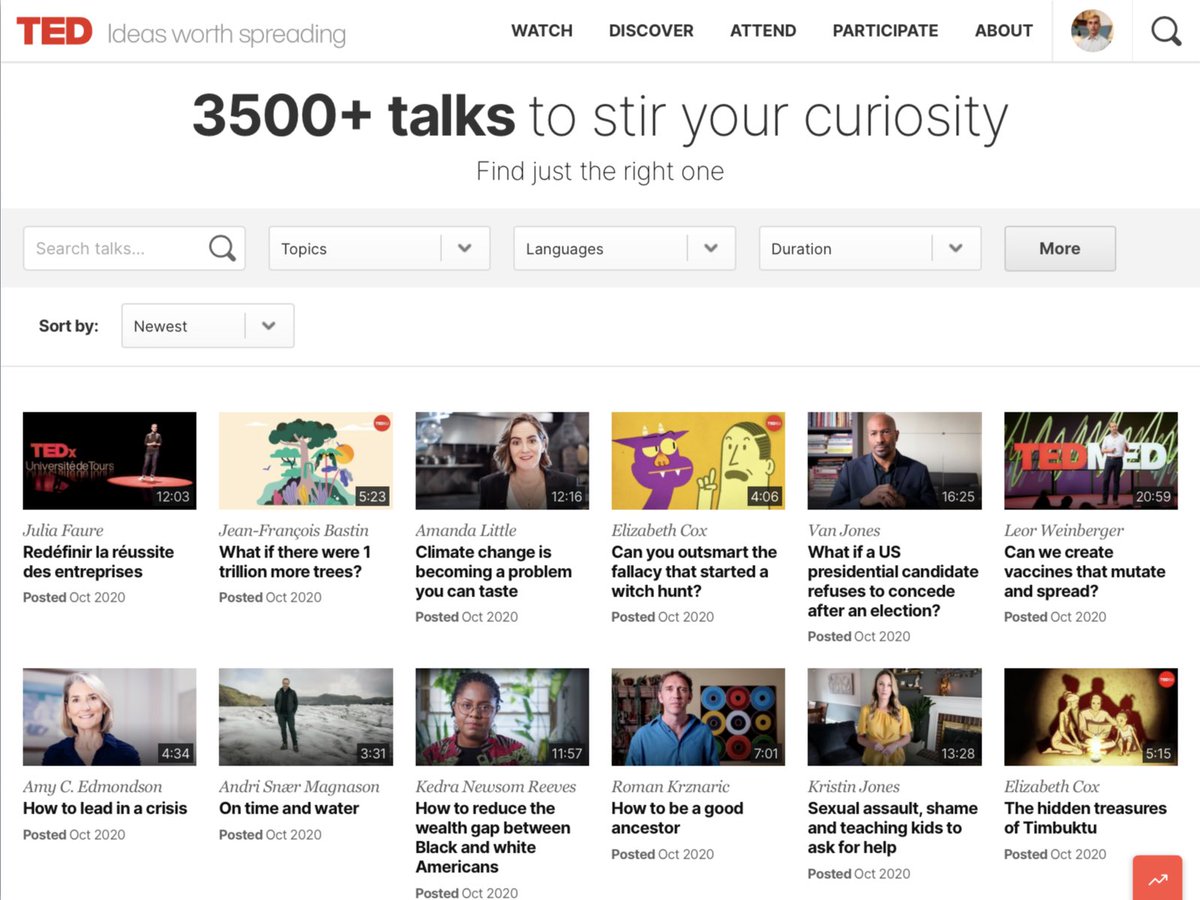Viewport: 1200px width, 900px height.
Task: Click speaker name Kristin Jones
Action: pos(854,786)
